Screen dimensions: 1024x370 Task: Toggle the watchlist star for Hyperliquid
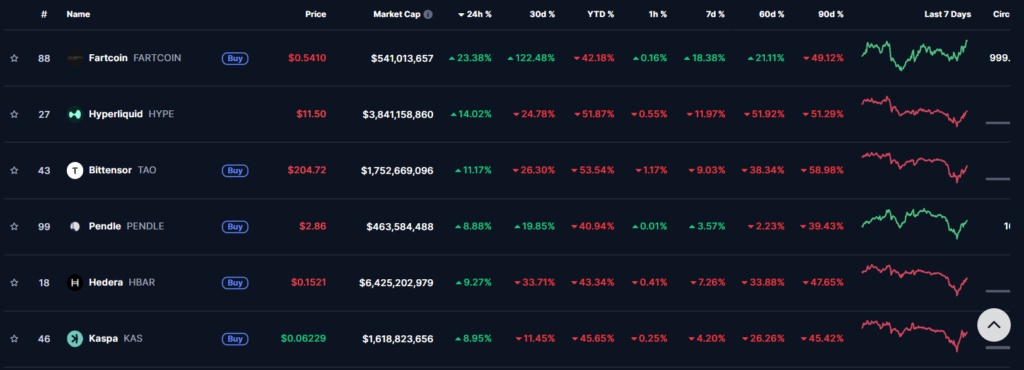[14, 114]
